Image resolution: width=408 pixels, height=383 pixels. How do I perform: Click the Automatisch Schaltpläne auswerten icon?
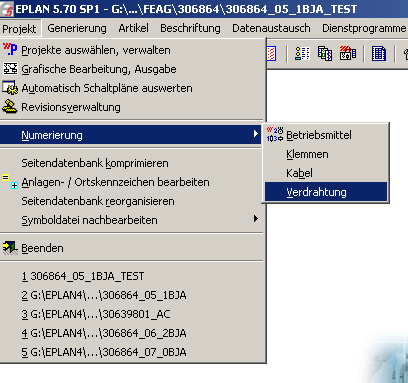tap(10, 88)
